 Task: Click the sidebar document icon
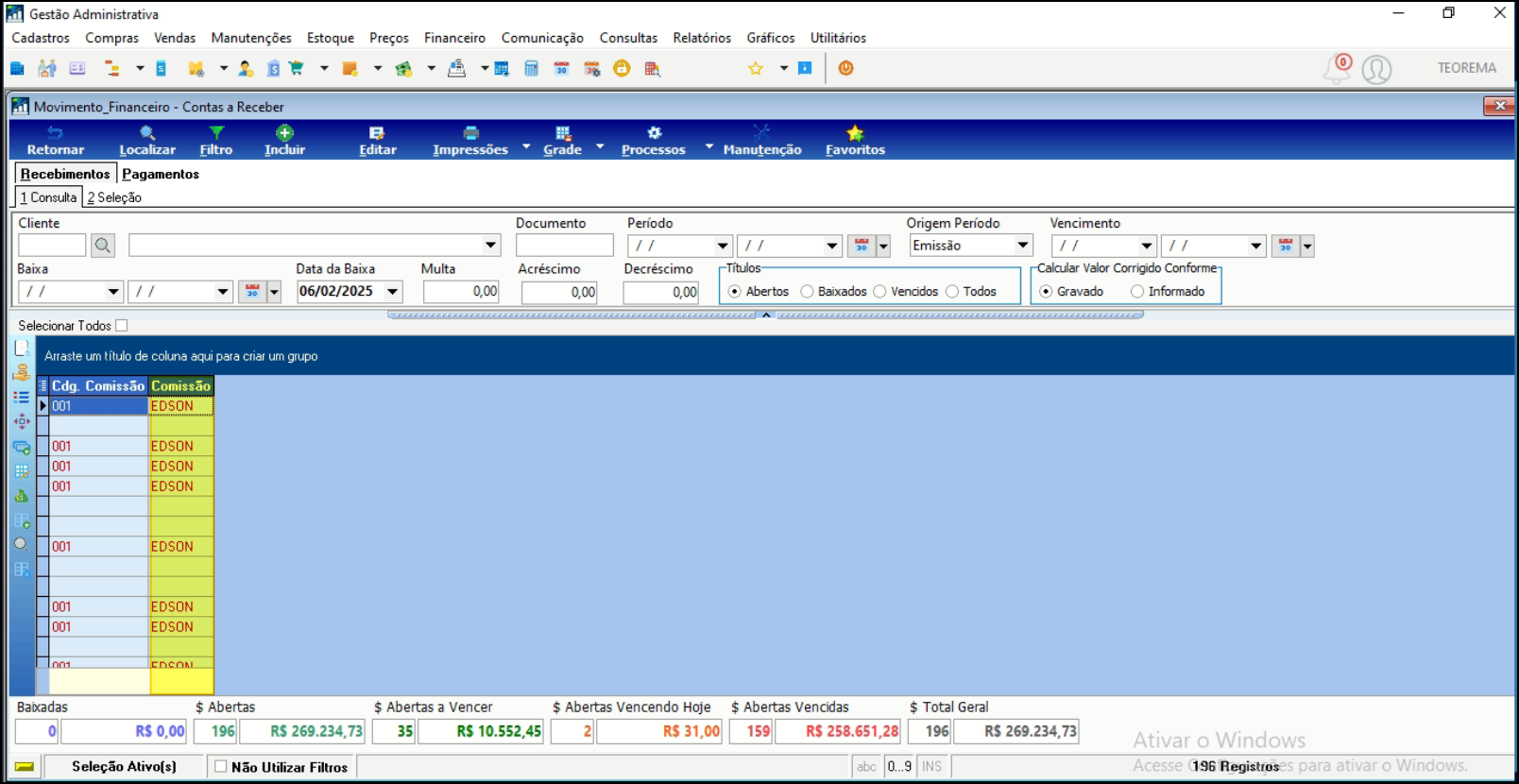(22, 349)
